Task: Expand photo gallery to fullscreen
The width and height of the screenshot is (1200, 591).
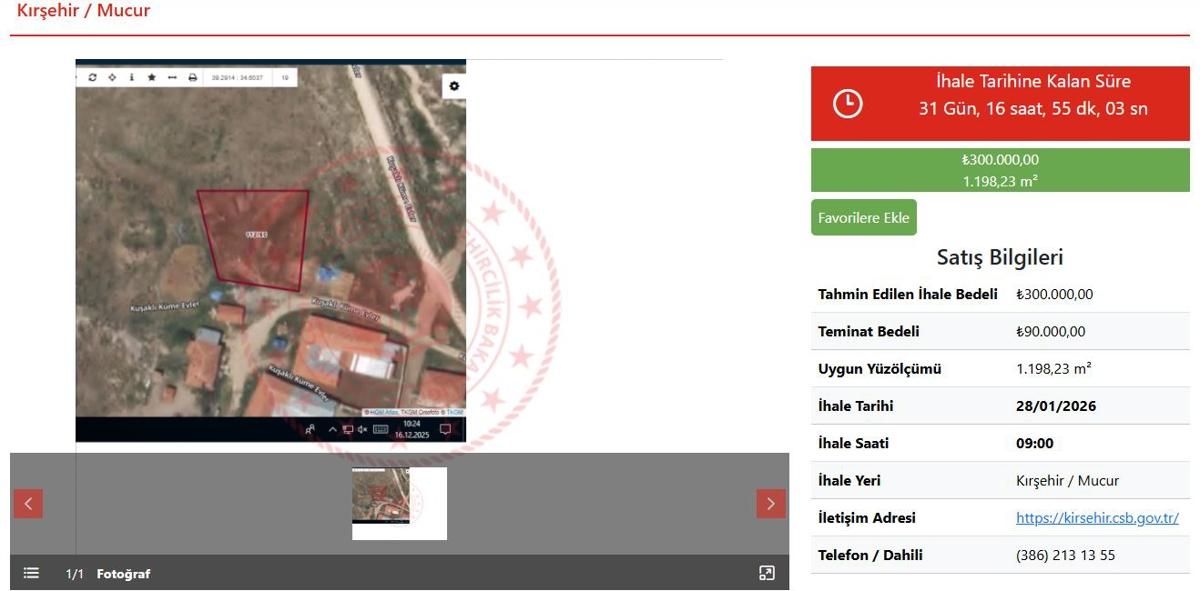Action: pos(767,573)
